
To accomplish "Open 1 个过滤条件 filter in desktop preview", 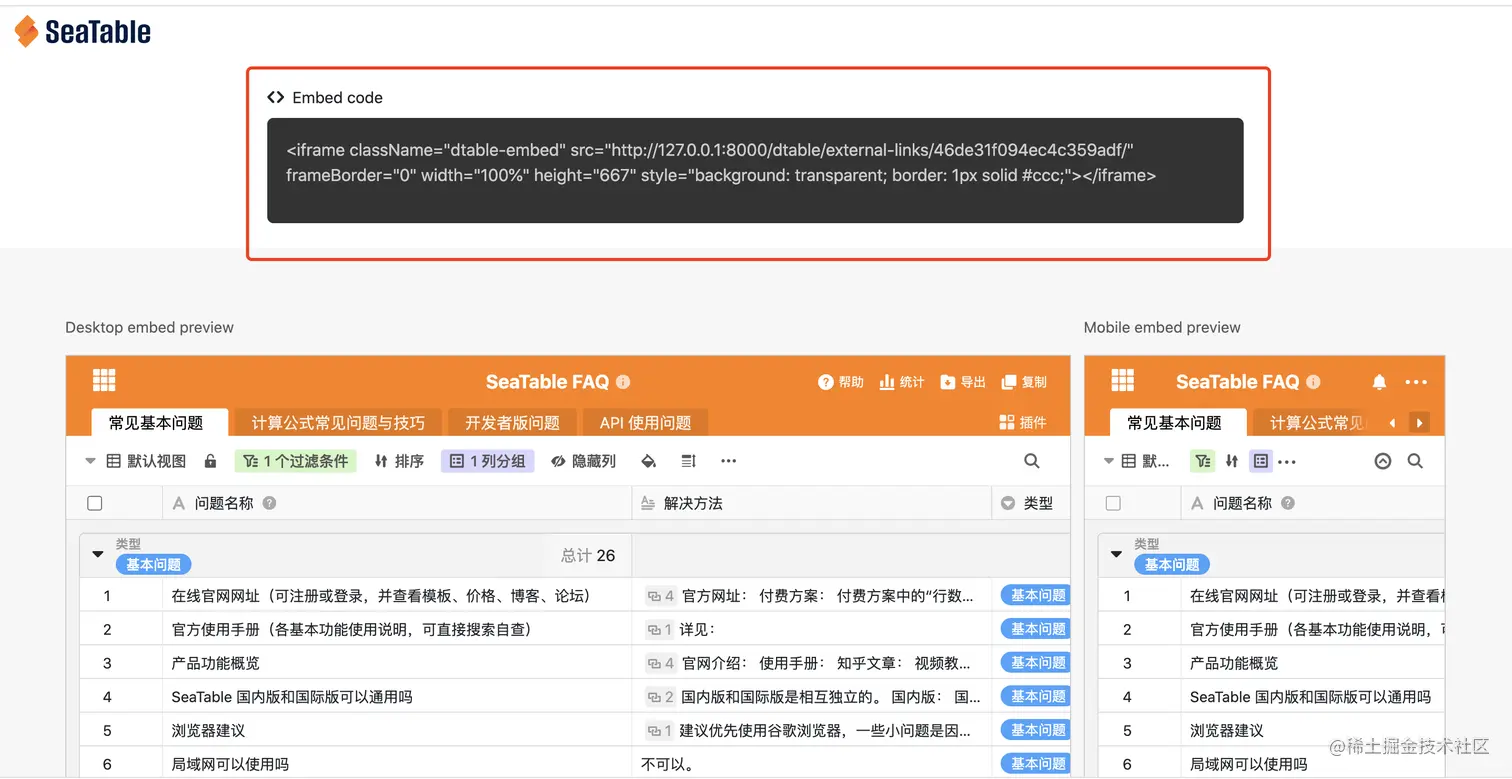I will tap(296, 461).
